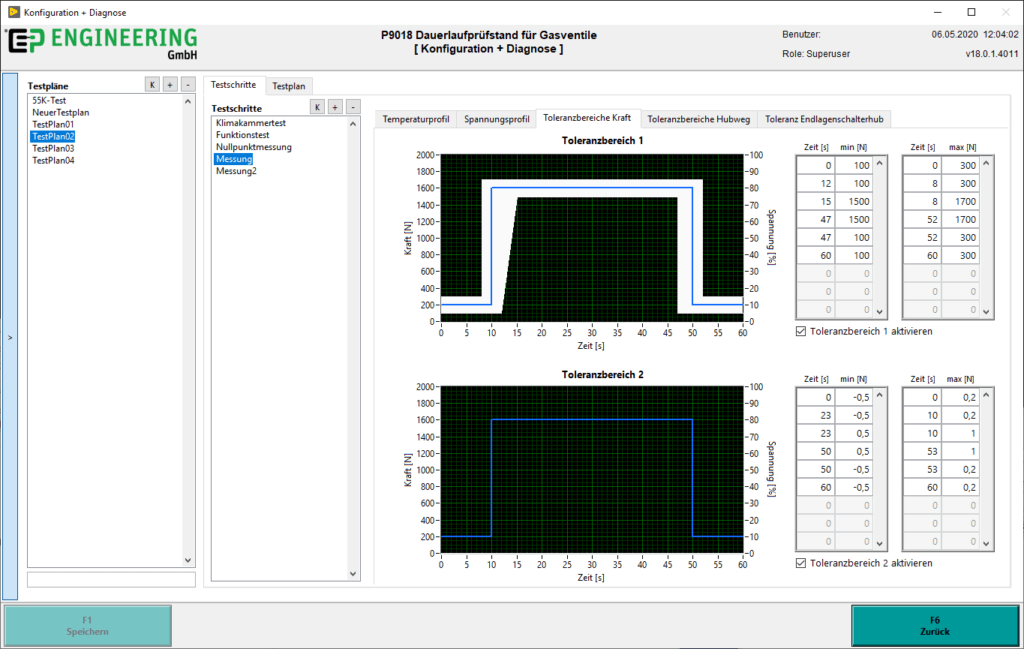
Task: Add a test step with Testschritte plus button
Action: coord(335,107)
